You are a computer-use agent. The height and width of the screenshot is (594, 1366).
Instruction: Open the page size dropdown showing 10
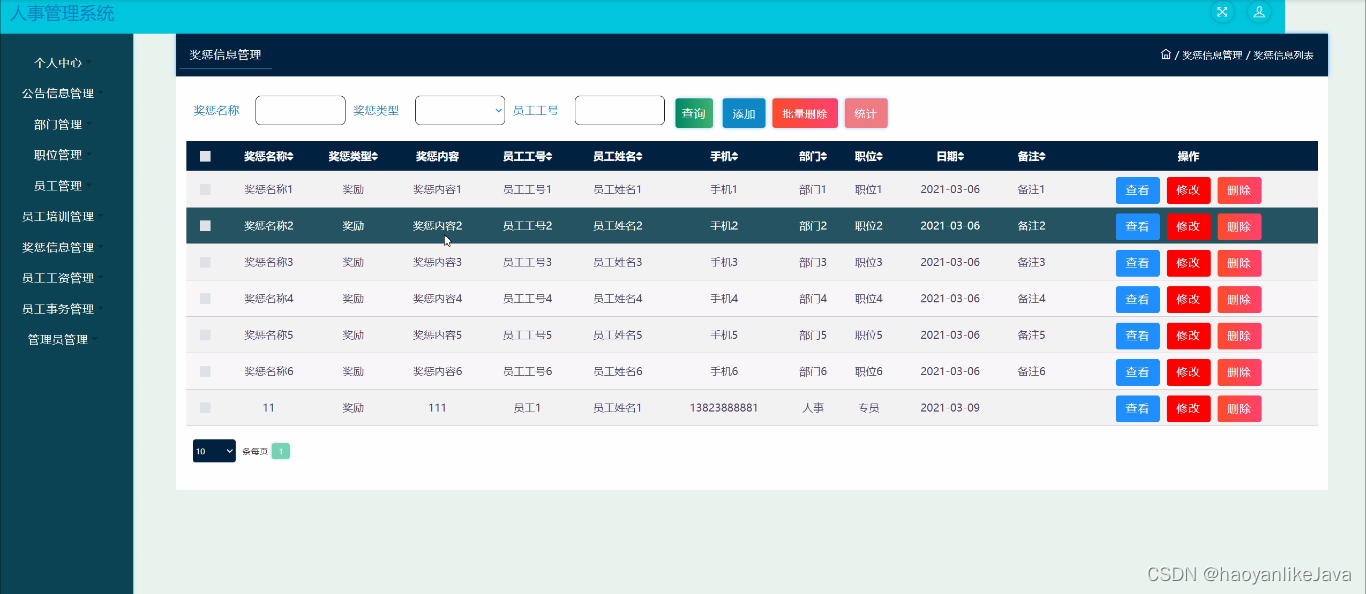coord(214,451)
